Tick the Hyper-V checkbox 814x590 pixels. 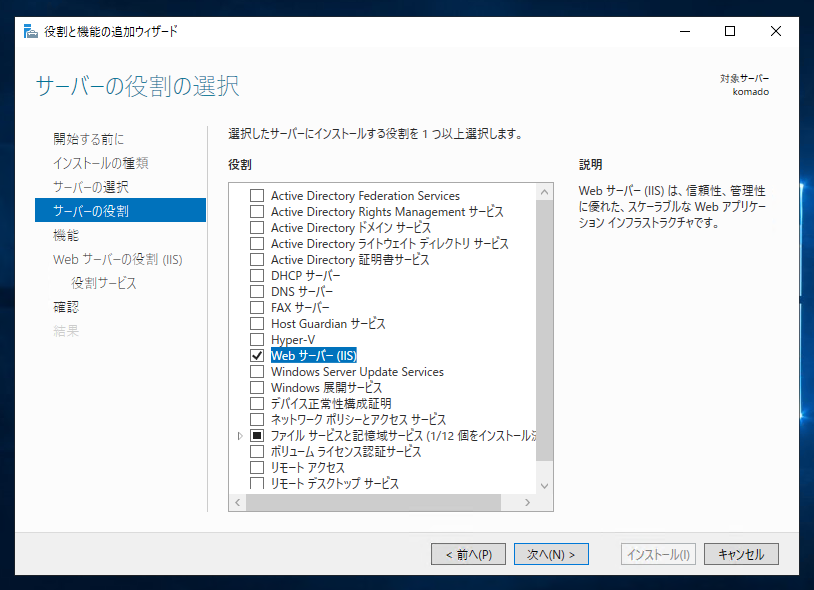coord(257,340)
